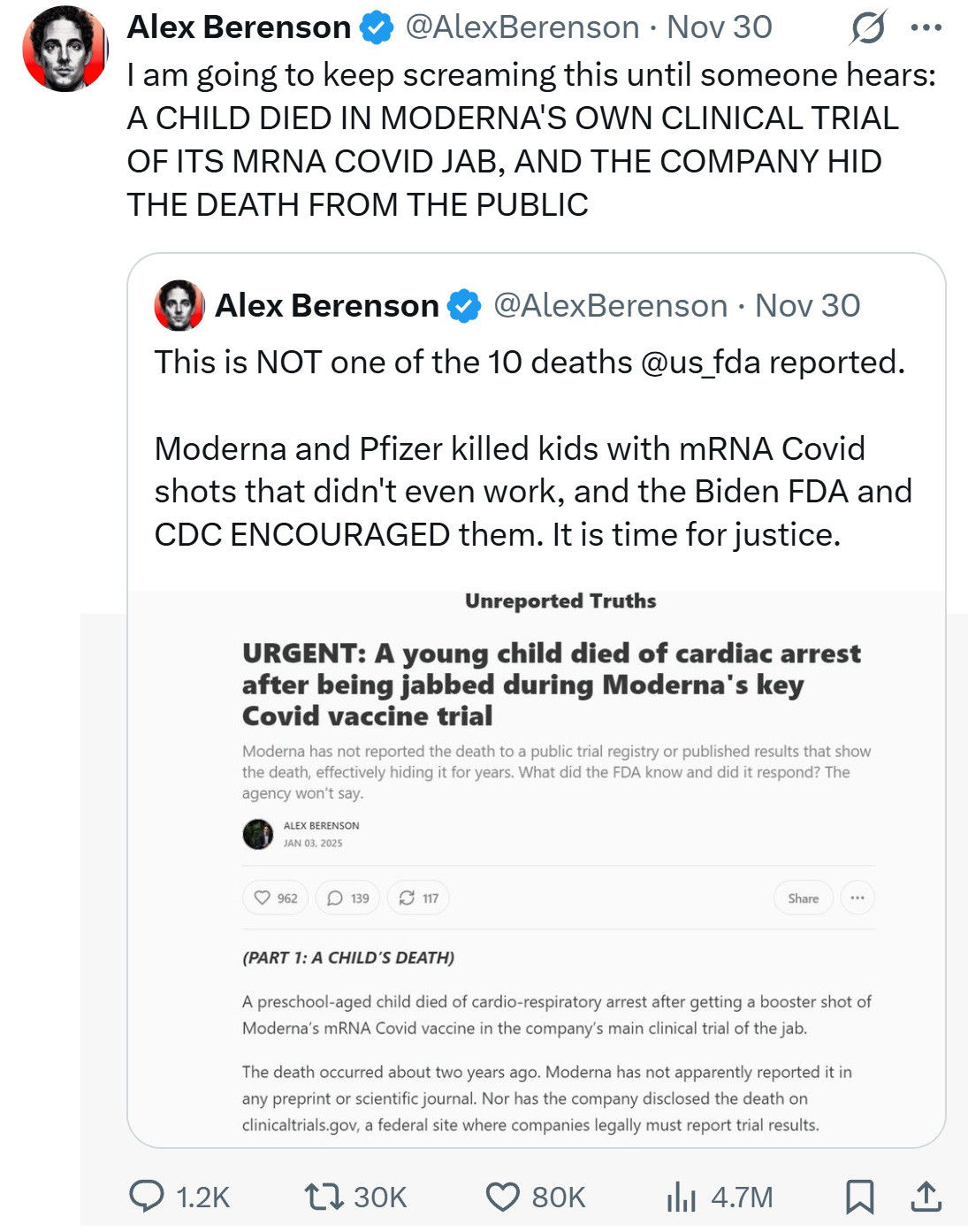Viewport: 968px width, 1232px height.
Task: Click the share upload icon
Action: pyautogui.click(x=925, y=1197)
